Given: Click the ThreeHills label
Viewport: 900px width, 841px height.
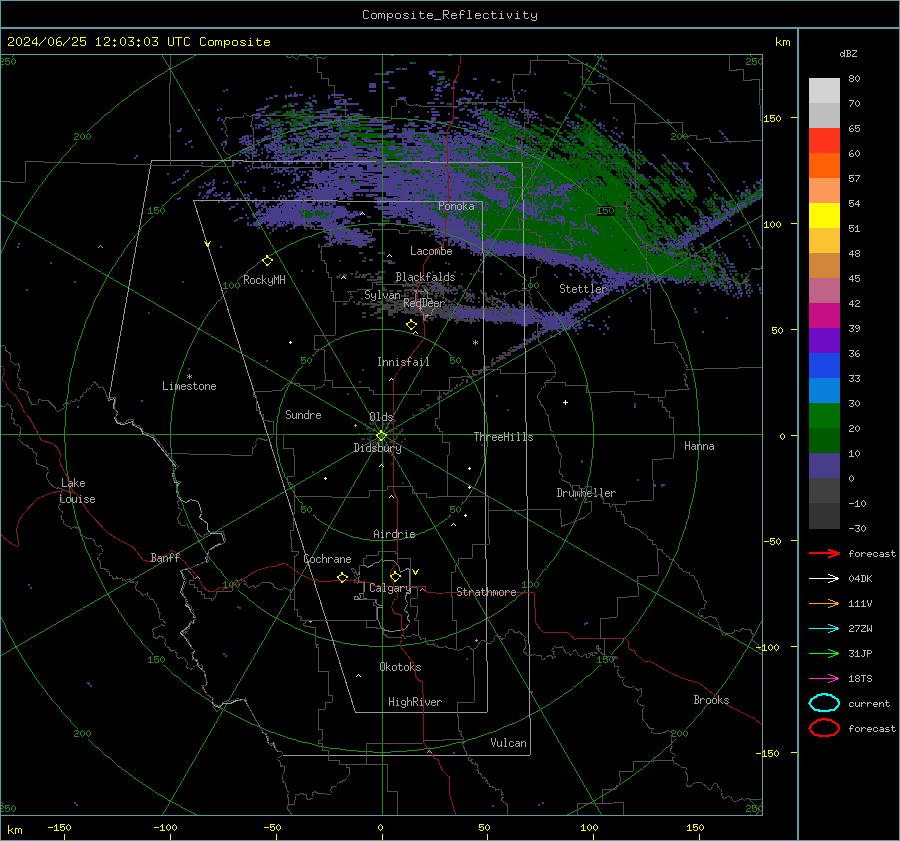Looking at the screenshot, I should (x=503, y=437).
